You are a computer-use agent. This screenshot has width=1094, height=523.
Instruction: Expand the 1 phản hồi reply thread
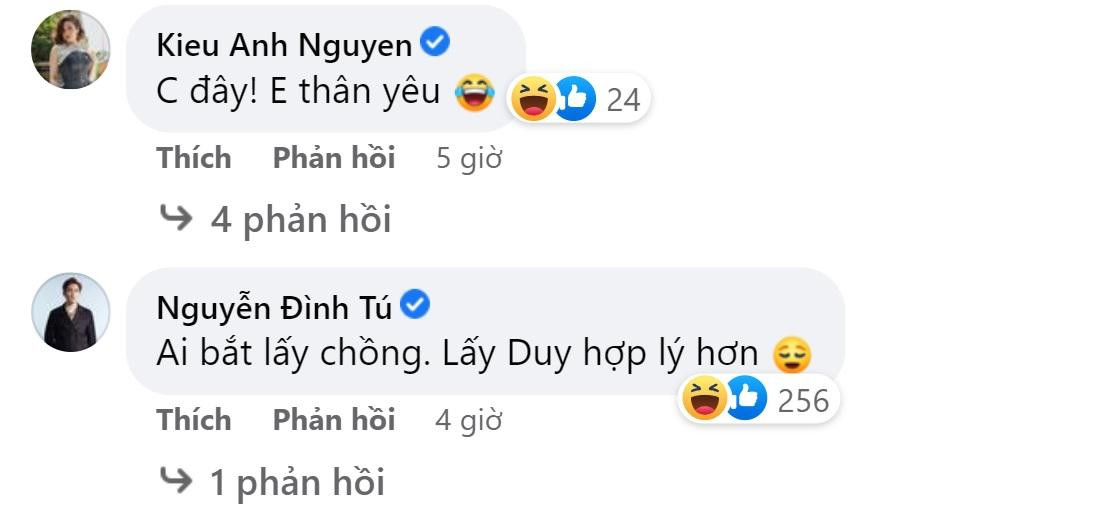(x=272, y=482)
